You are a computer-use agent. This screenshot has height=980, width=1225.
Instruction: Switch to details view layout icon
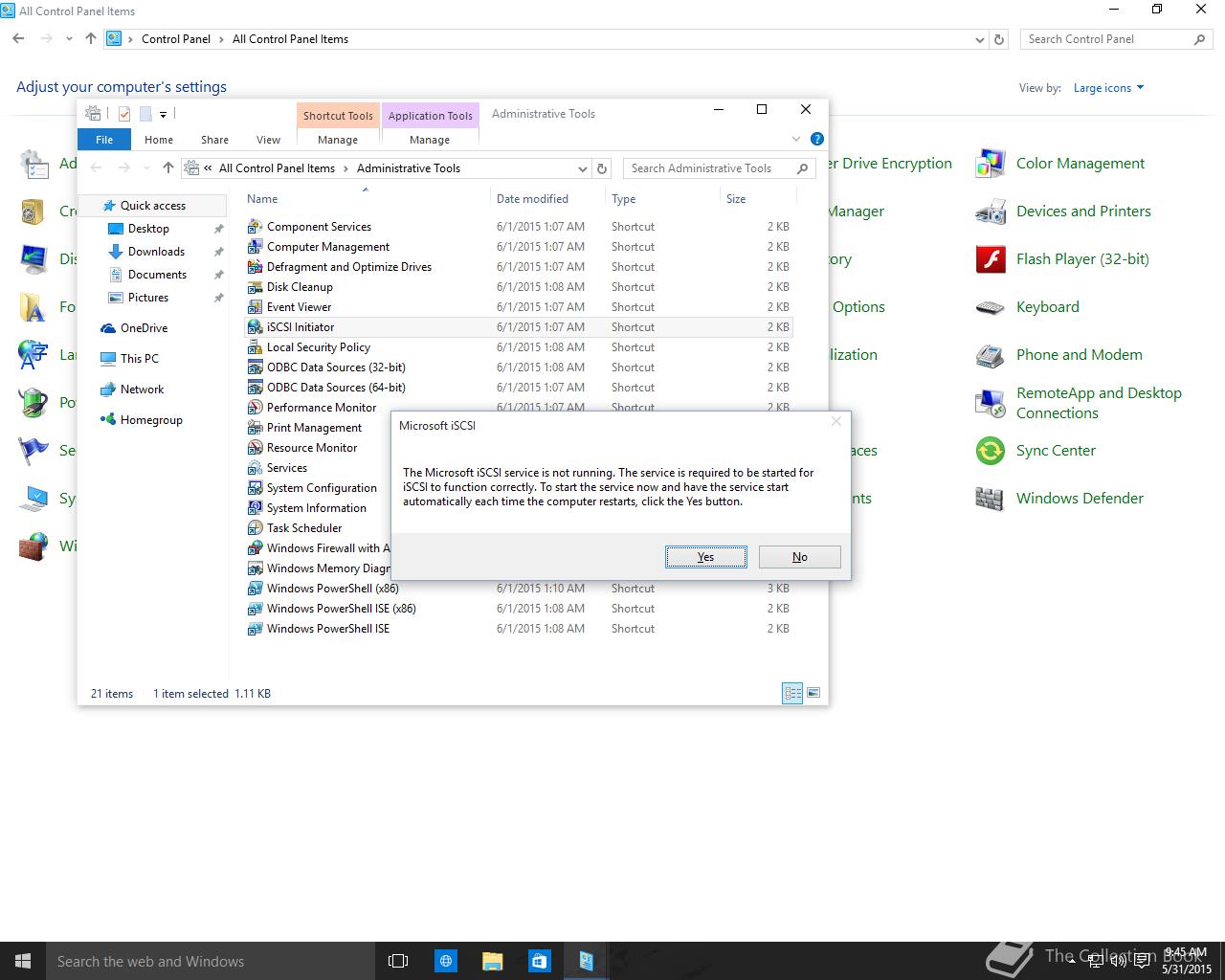point(792,693)
